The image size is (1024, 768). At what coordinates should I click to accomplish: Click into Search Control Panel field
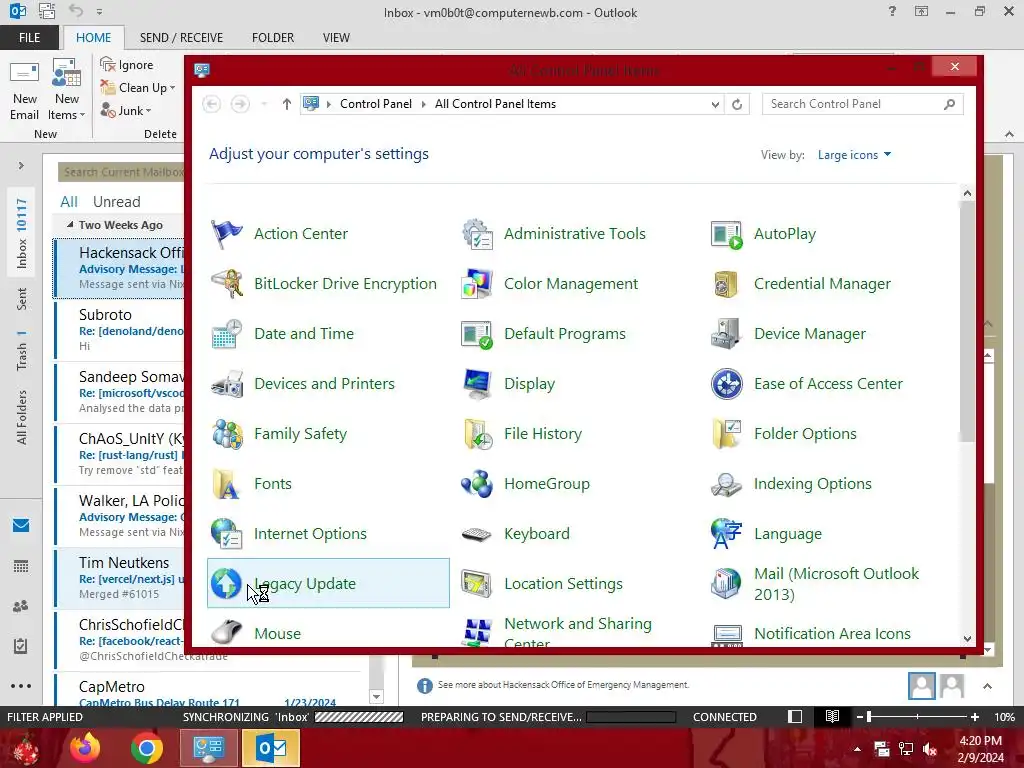pyautogui.click(x=862, y=104)
